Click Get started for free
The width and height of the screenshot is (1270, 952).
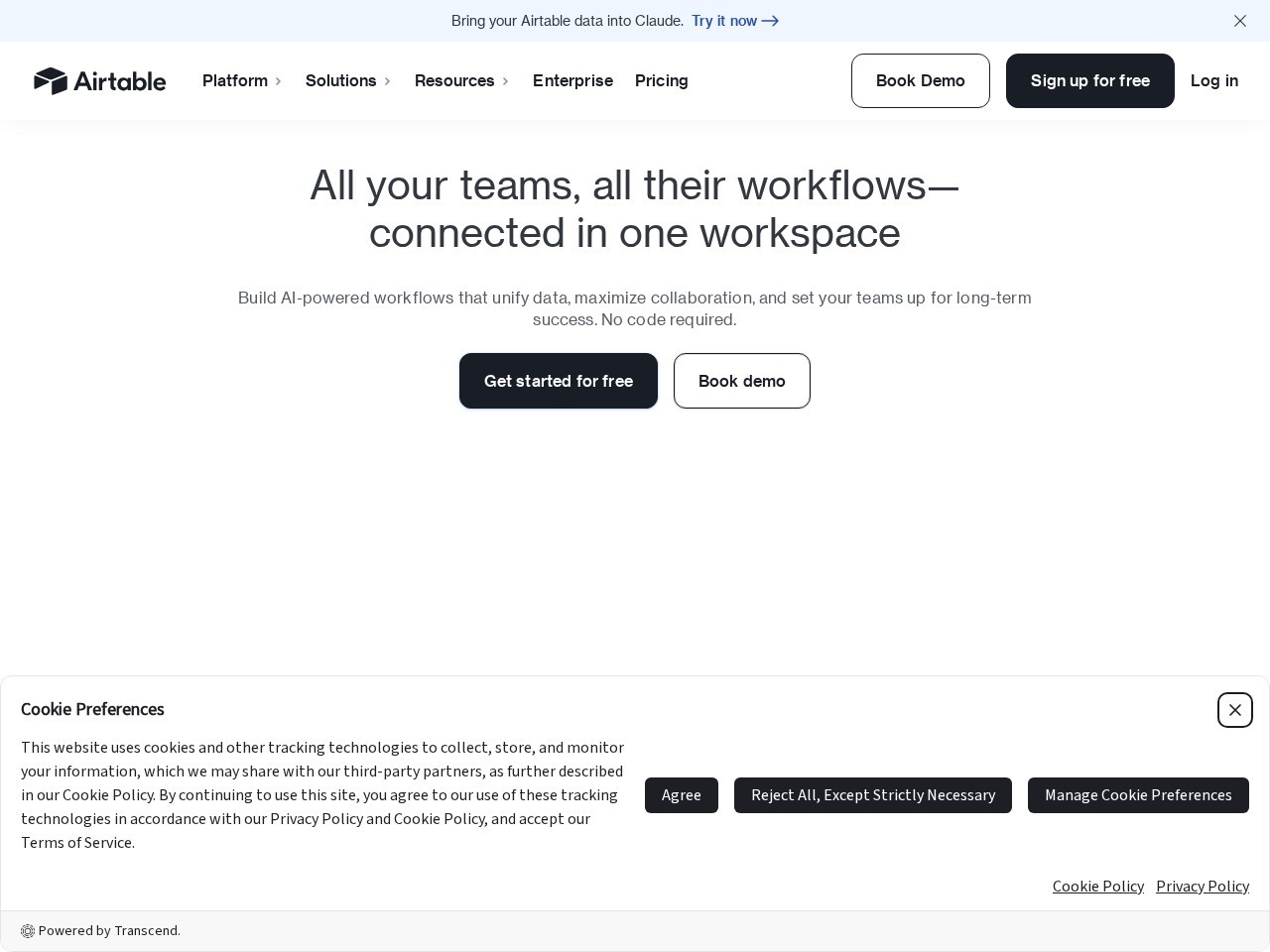coord(559,381)
